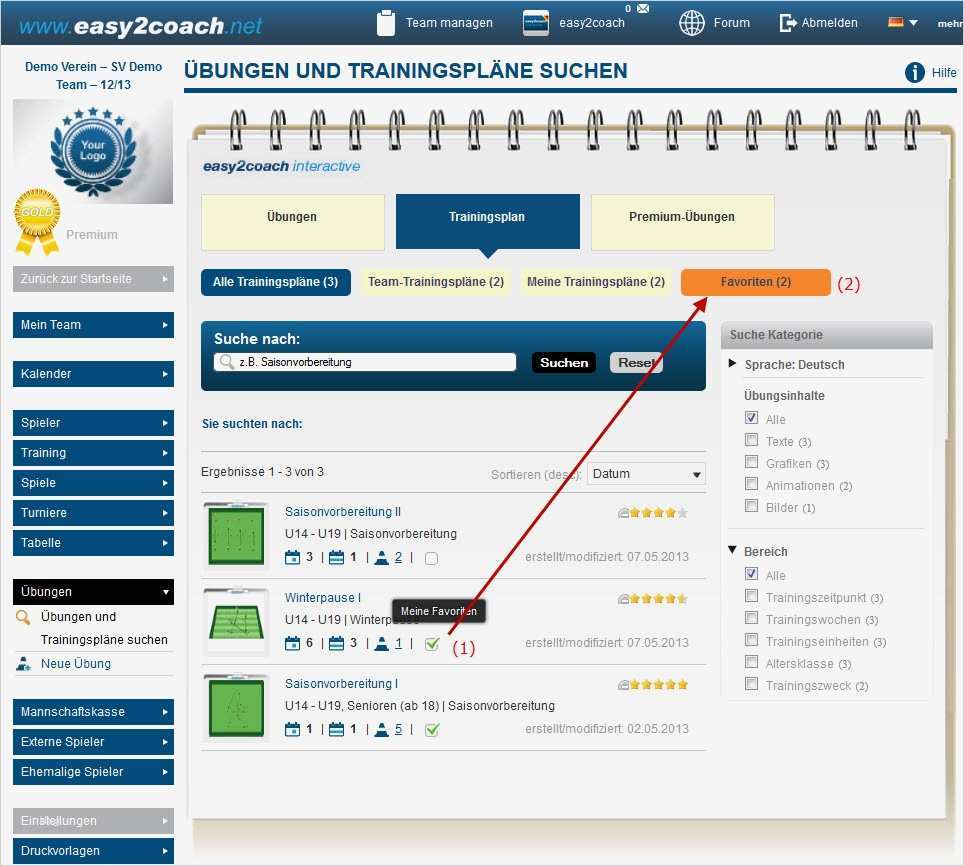
Task: Click the search magnifier icon in sidebar
Action: coord(23,617)
